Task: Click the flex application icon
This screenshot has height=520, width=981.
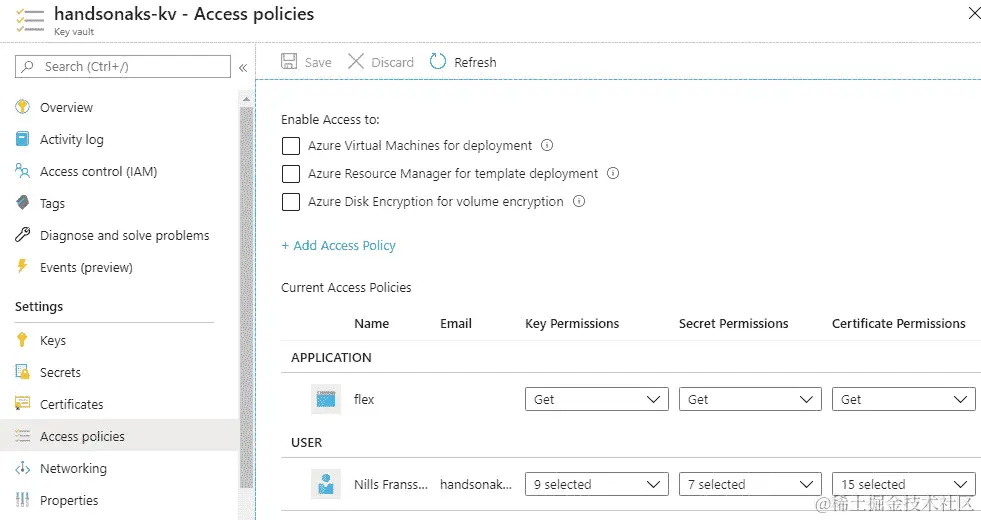Action: [326, 399]
